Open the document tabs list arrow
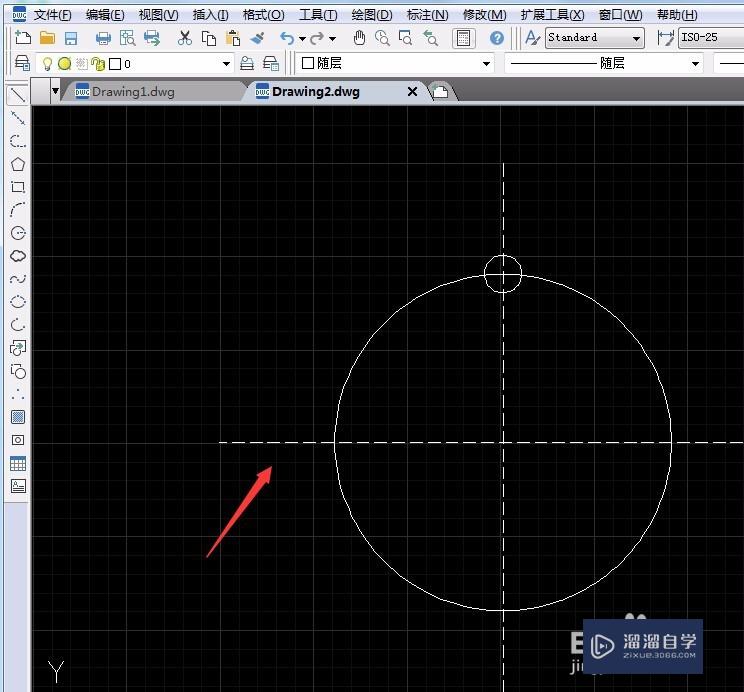Screen dimensions: 744x692 [56, 91]
